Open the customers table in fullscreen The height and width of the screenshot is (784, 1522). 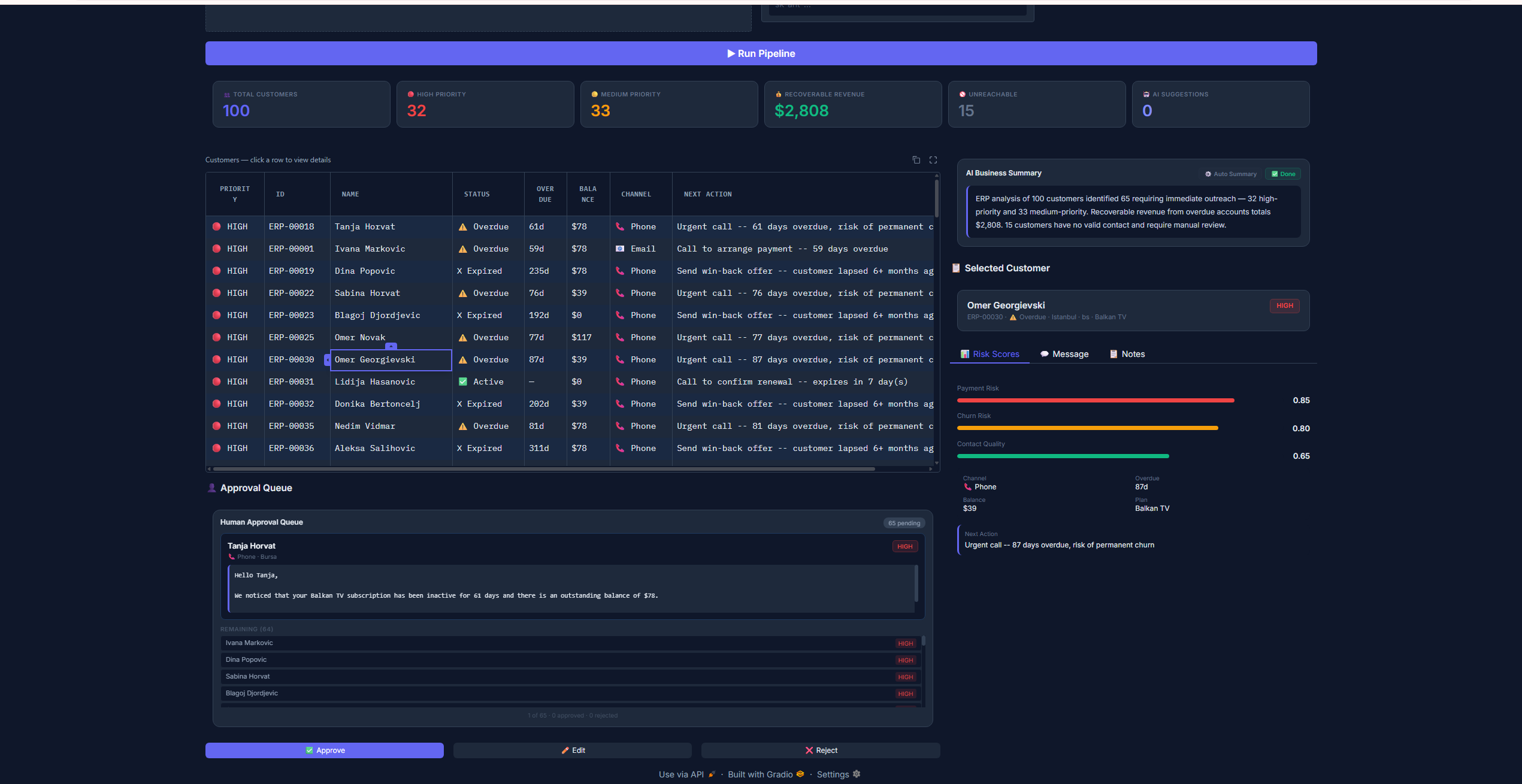pos(933,160)
